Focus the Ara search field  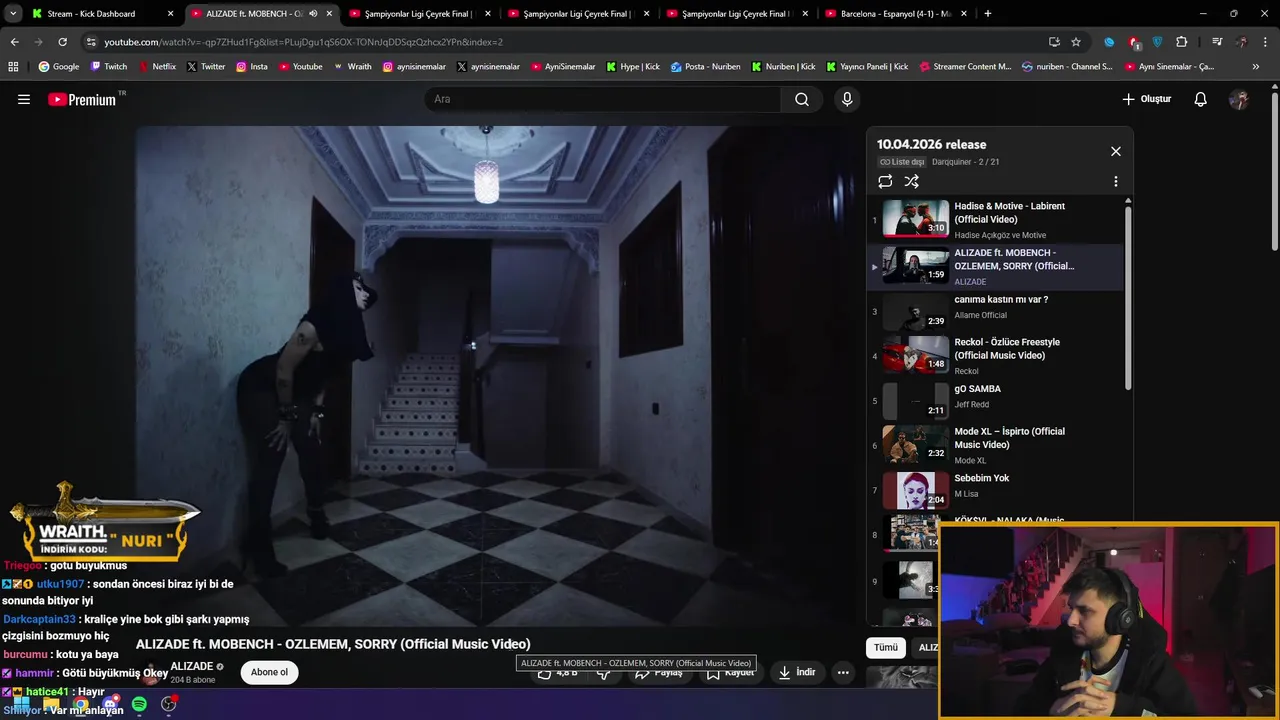pos(603,99)
